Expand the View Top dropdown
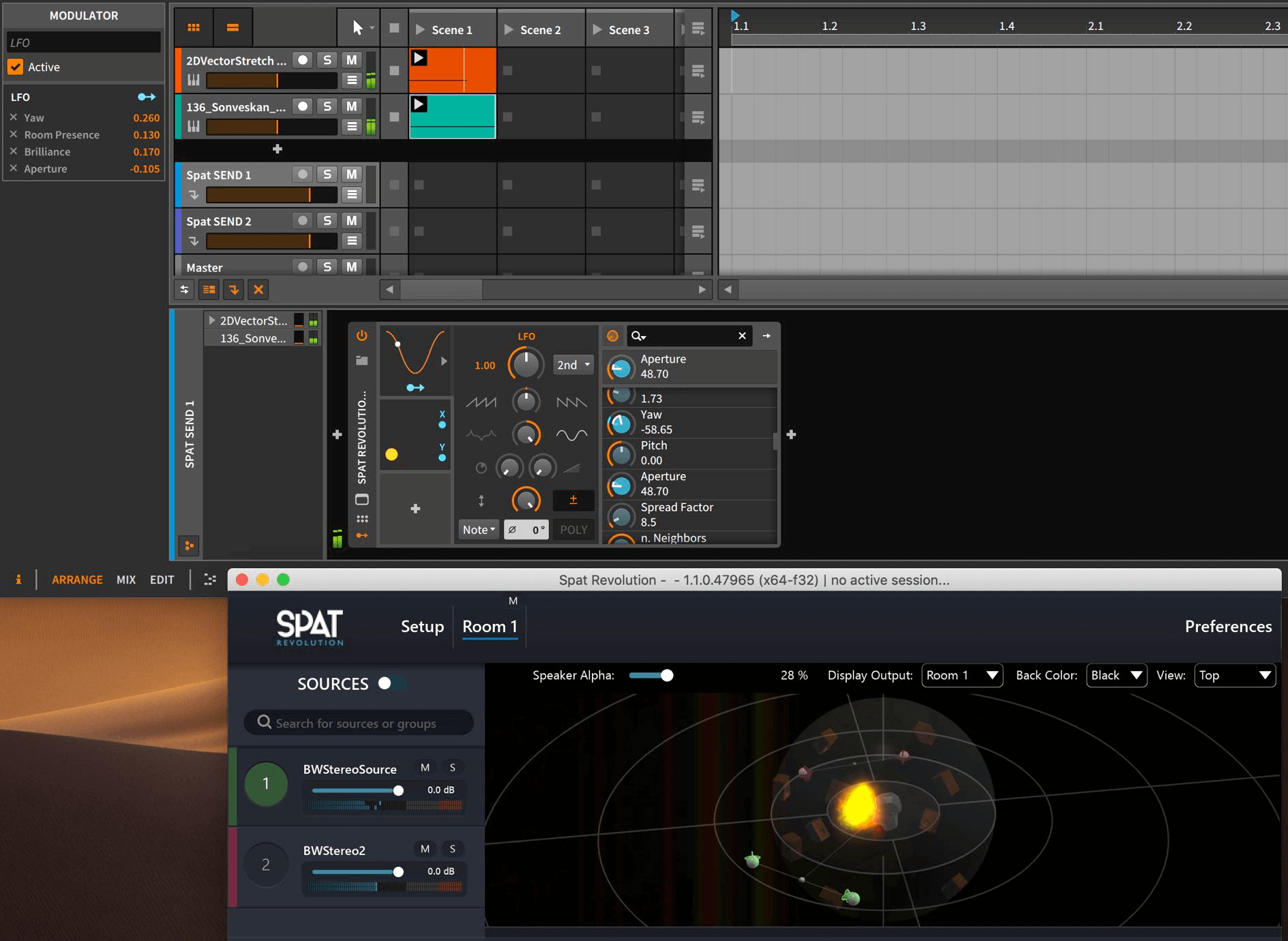Viewport: 1288px width, 941px height. [1234, 675]
